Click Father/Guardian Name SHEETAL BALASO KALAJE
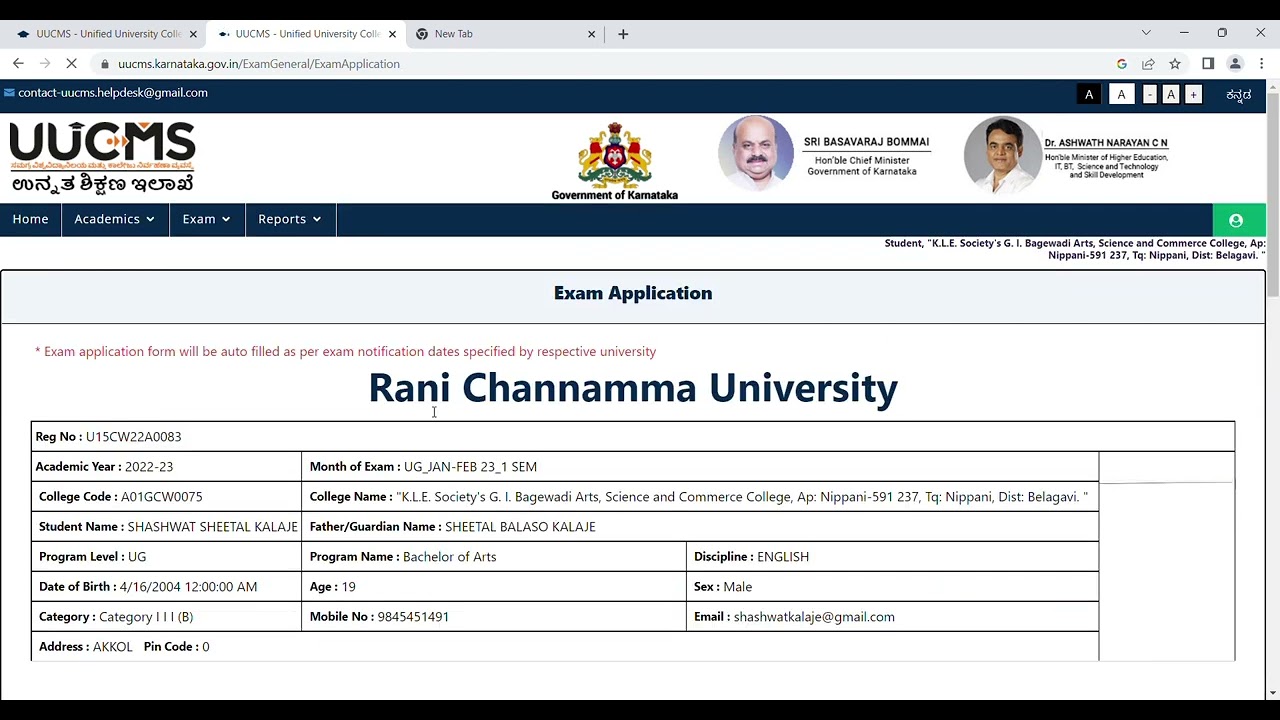Image resolution: width=1280 pixels, height=720 pixels. [700, 527]
